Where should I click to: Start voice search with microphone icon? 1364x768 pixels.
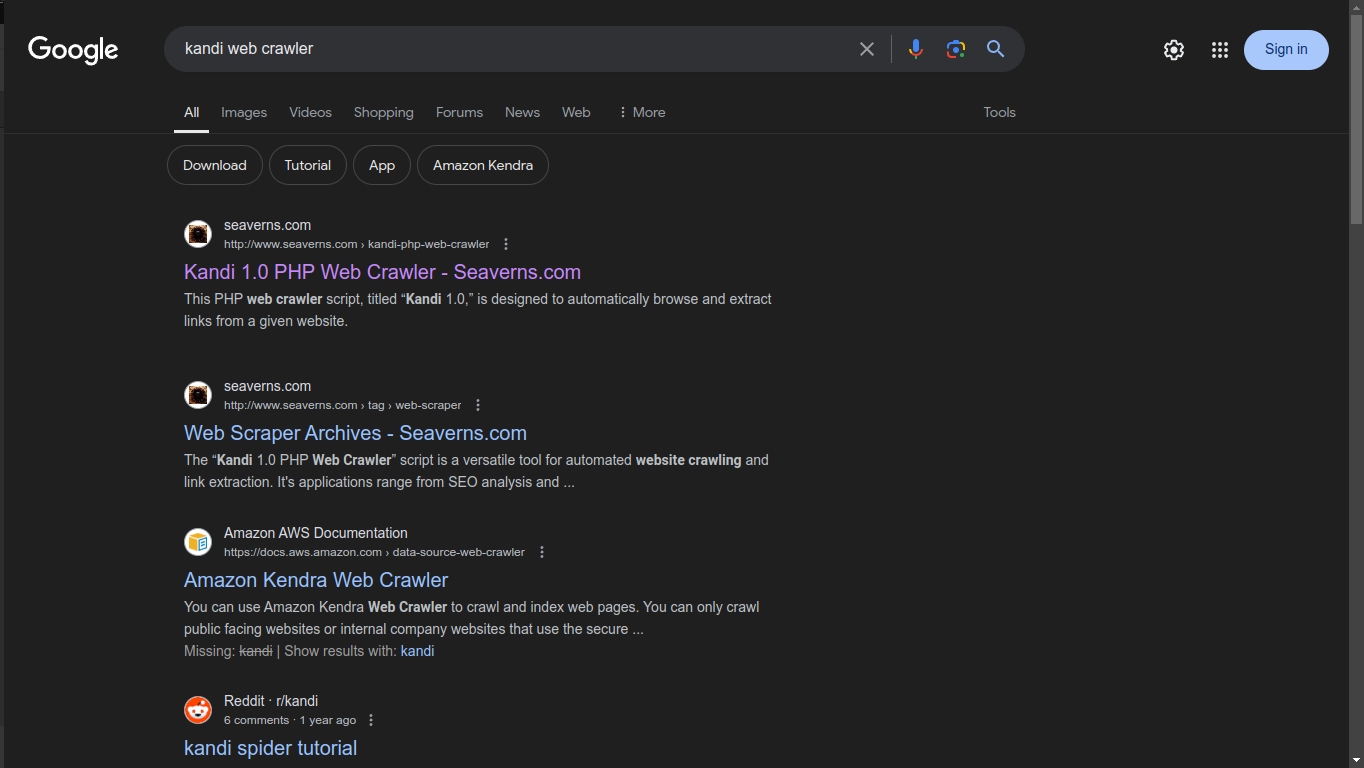click(x=915, y=49)
